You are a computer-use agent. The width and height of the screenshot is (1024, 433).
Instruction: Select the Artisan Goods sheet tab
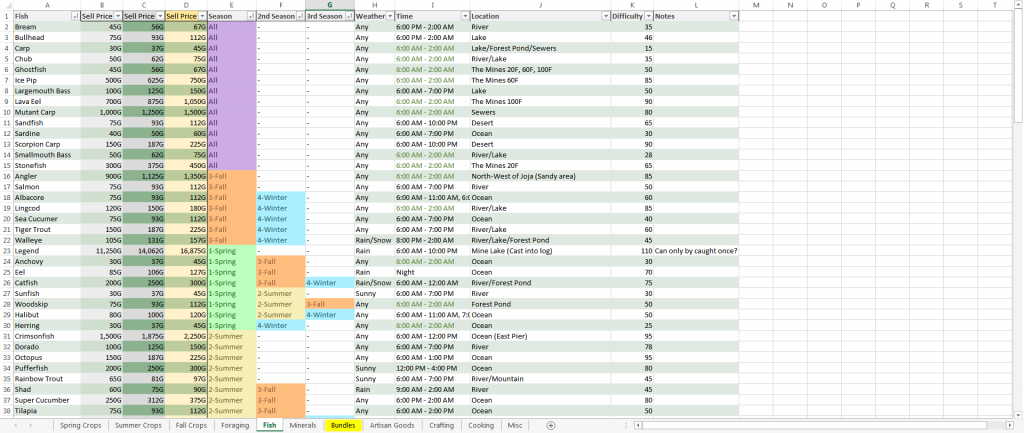click(392, 425)
